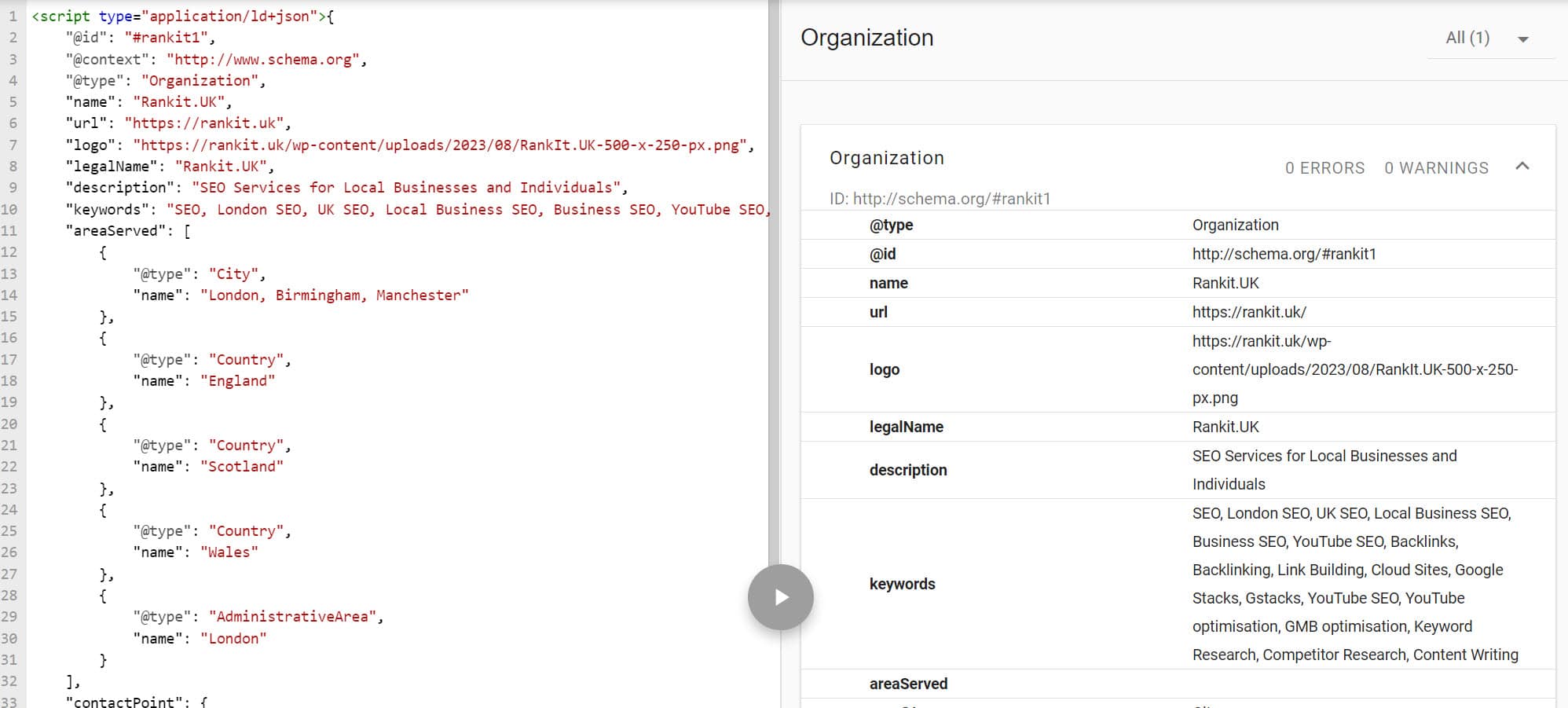The width and height of the screenshot is (1568, 708).
Task: Click the 0 ERRORS indicator
Action: tap(1324, 168)
